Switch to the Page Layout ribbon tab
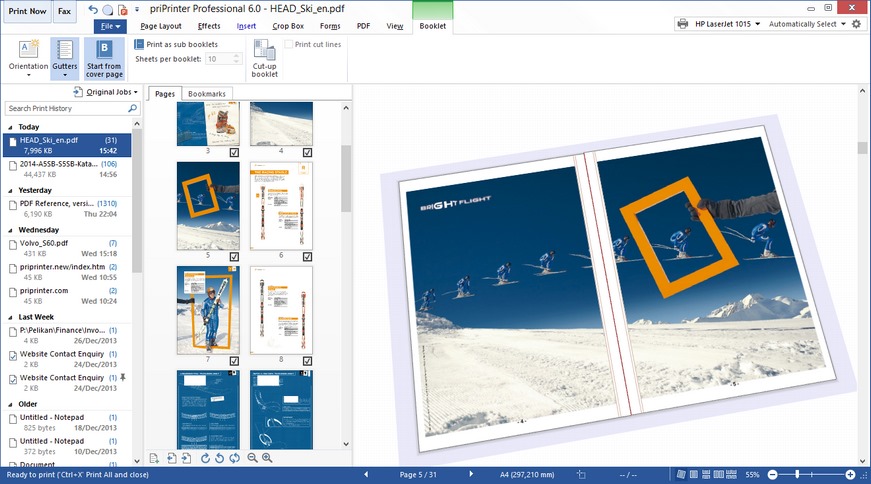This screenshot has width=871, height=484. 161,26
